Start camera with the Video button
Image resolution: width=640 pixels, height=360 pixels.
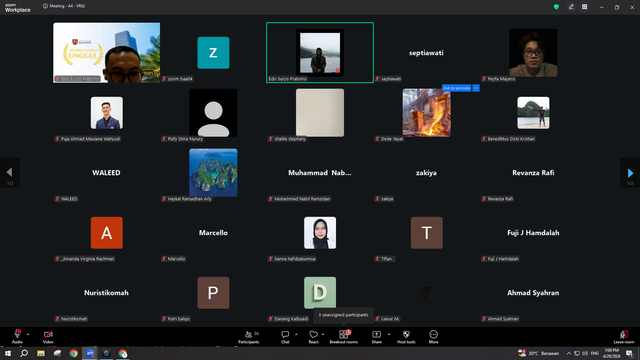pos(48,337)
